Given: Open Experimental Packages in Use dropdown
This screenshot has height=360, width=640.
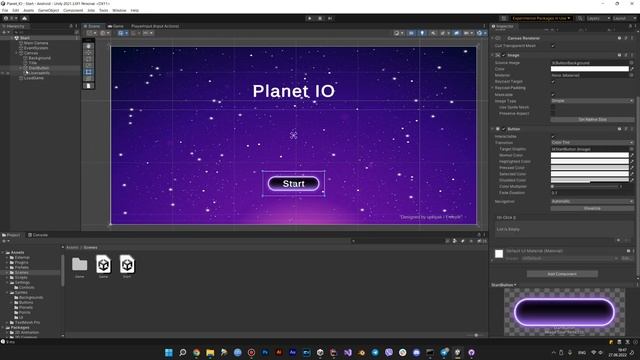Looking at the screenshot, I should tap(541, 18).
